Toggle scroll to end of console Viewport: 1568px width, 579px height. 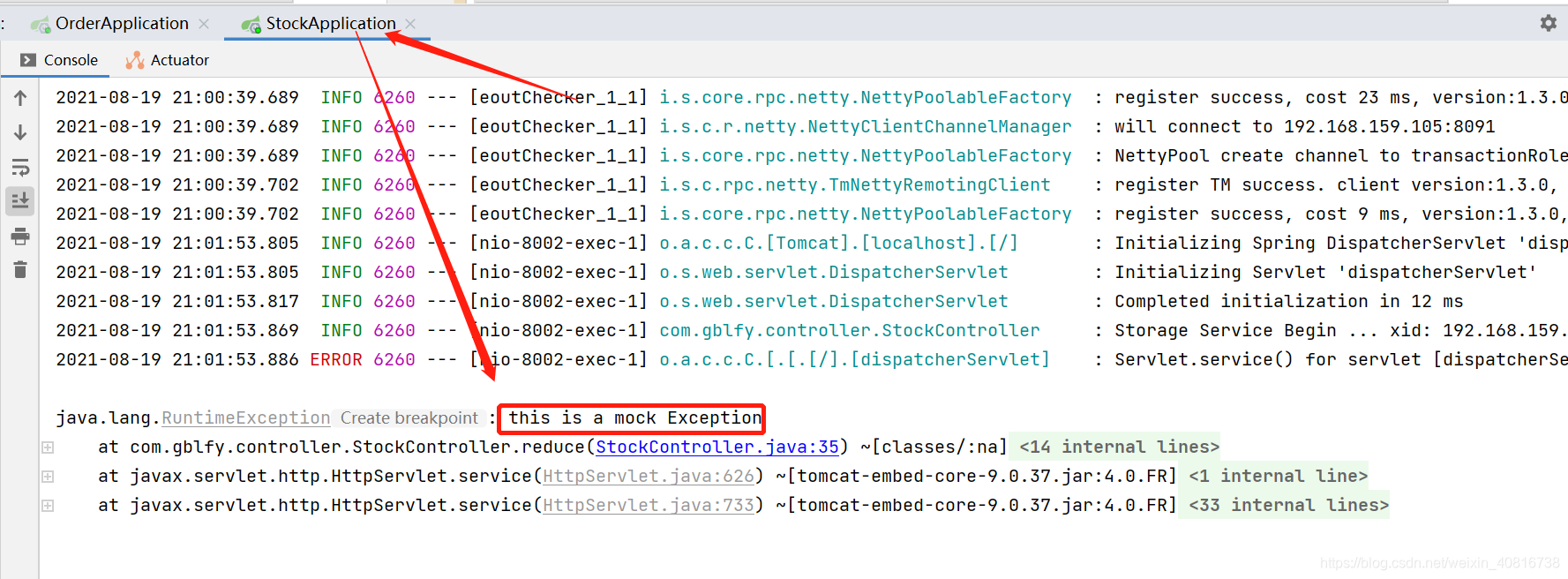click(20, 201)
